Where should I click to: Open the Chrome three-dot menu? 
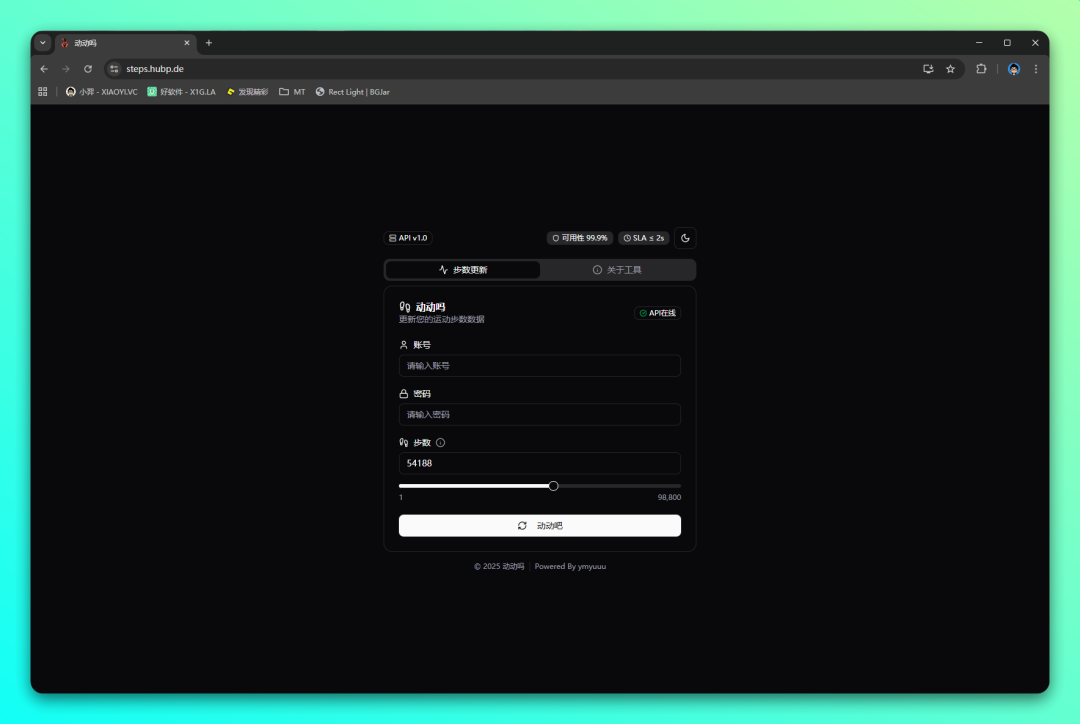click(x=1036, y=69)
